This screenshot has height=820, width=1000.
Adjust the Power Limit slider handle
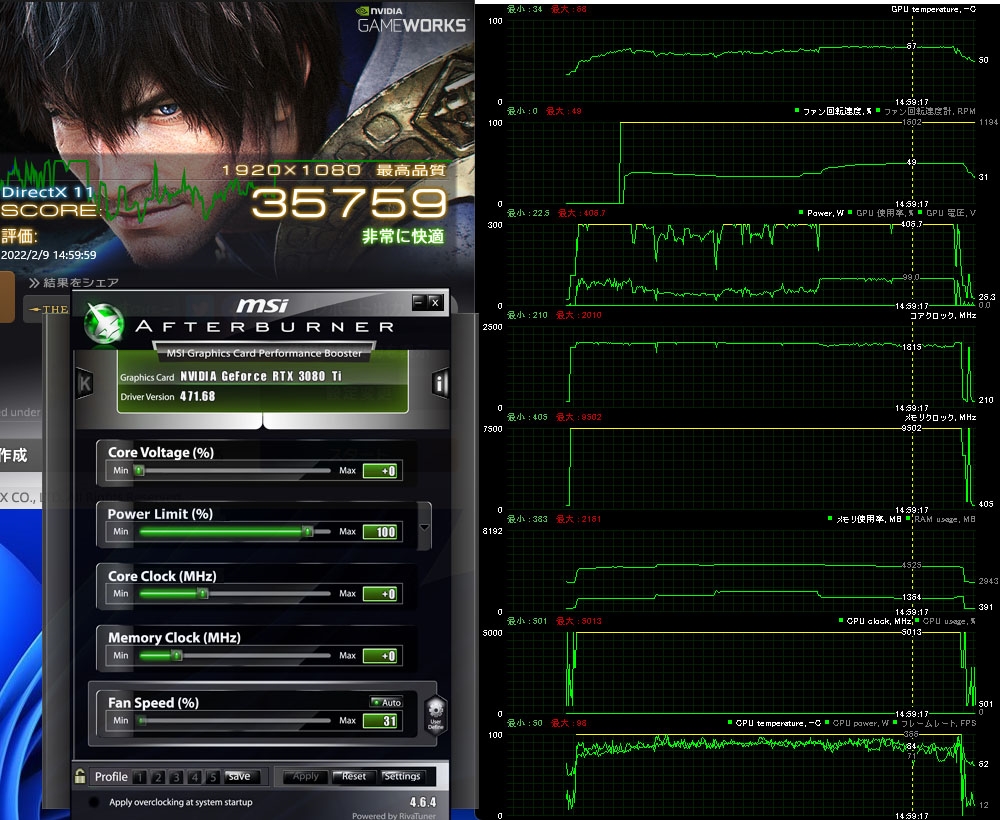[307, 531]
